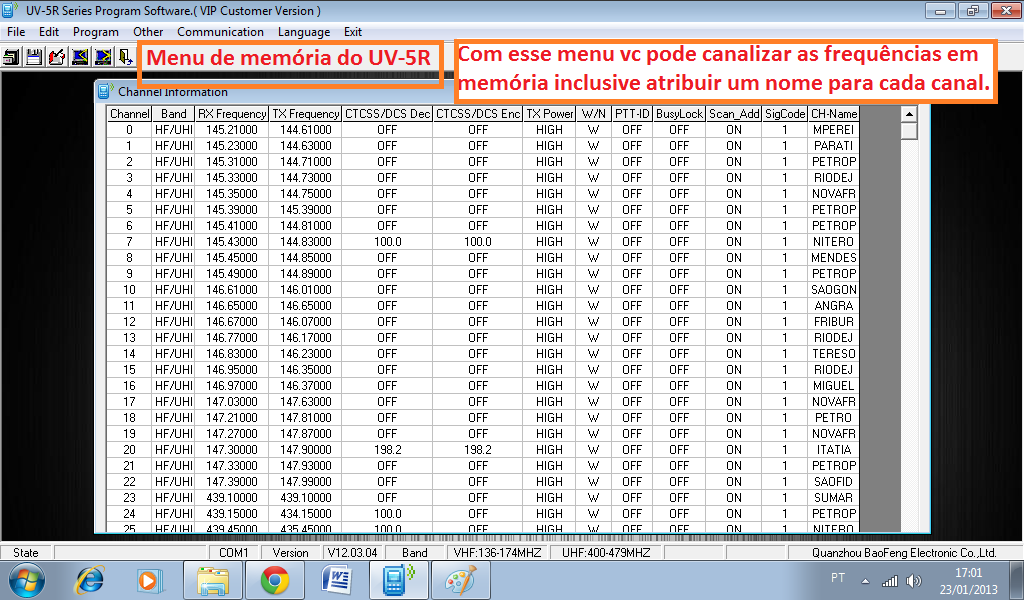Disable Scan_Add on channel 5
This screenshot has width=1024, height=600.
(x=733, y=211)
